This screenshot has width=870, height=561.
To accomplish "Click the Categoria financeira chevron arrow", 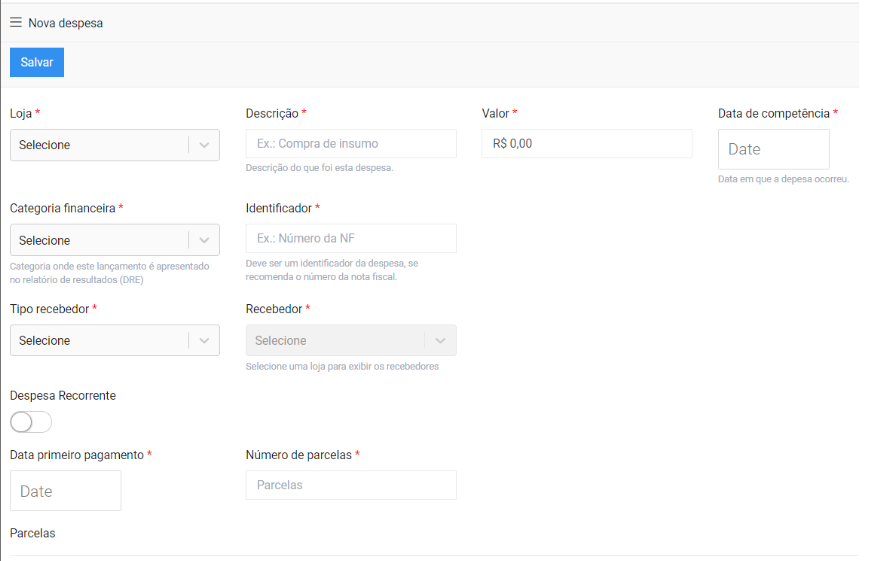I will pyautogui.click(x=204, y=240).
